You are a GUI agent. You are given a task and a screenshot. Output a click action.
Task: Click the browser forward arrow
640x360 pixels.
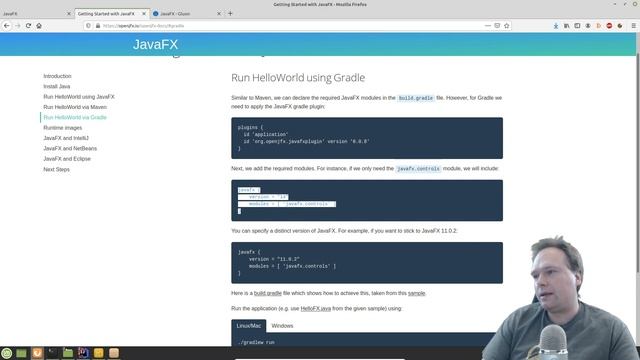point(18,26)
